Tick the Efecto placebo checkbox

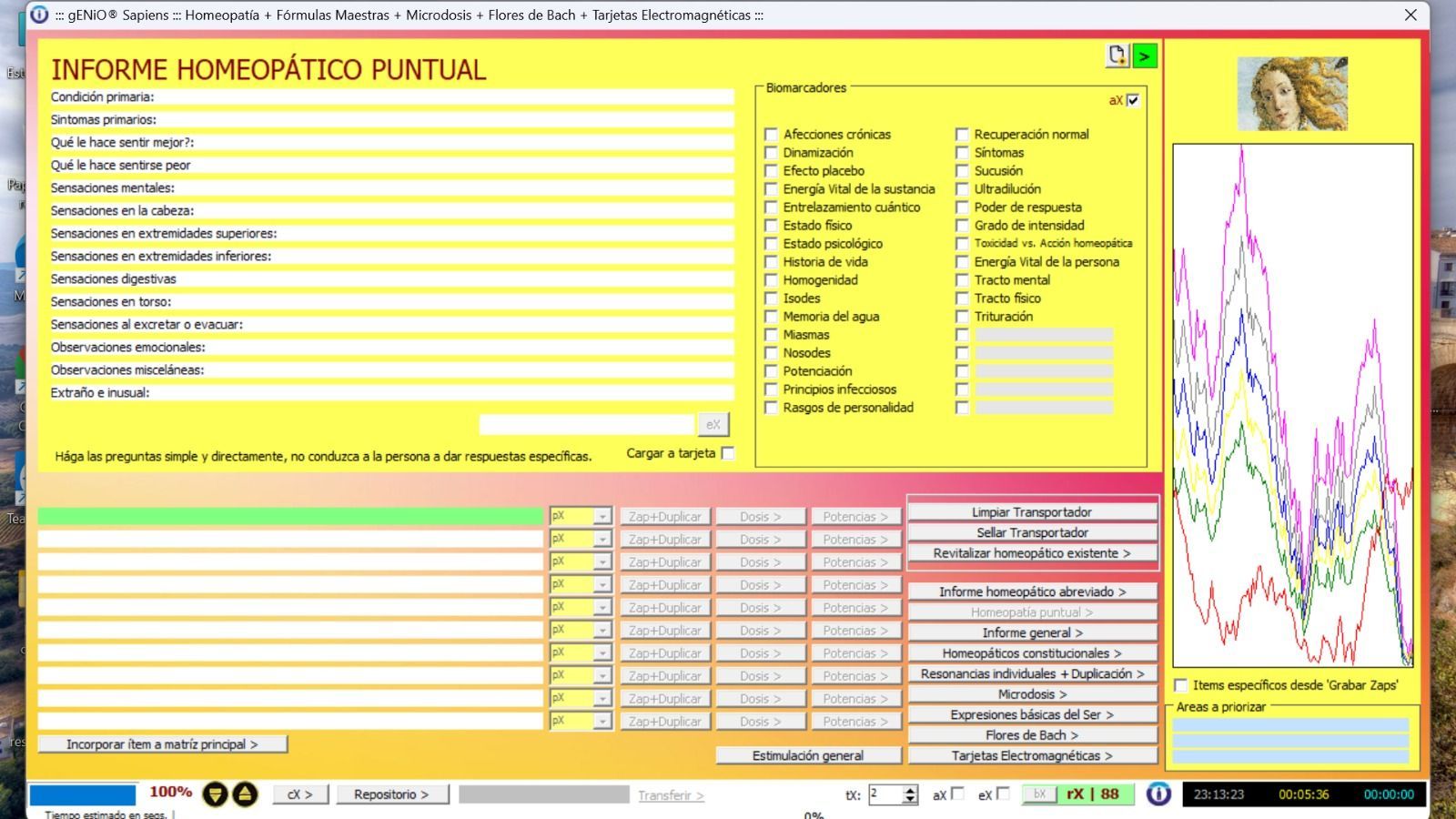[x=771, y=170]
